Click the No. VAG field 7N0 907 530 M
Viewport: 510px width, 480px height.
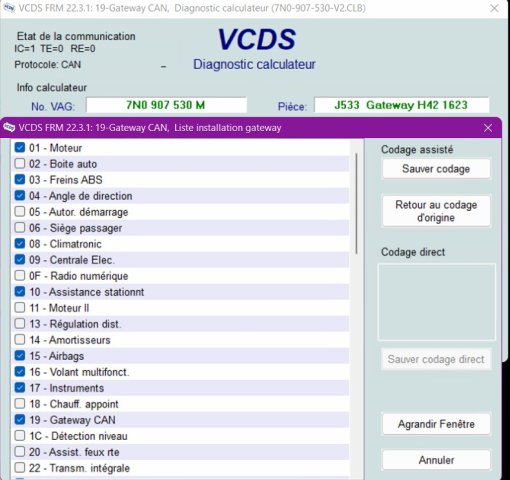[x=166, y=105]
